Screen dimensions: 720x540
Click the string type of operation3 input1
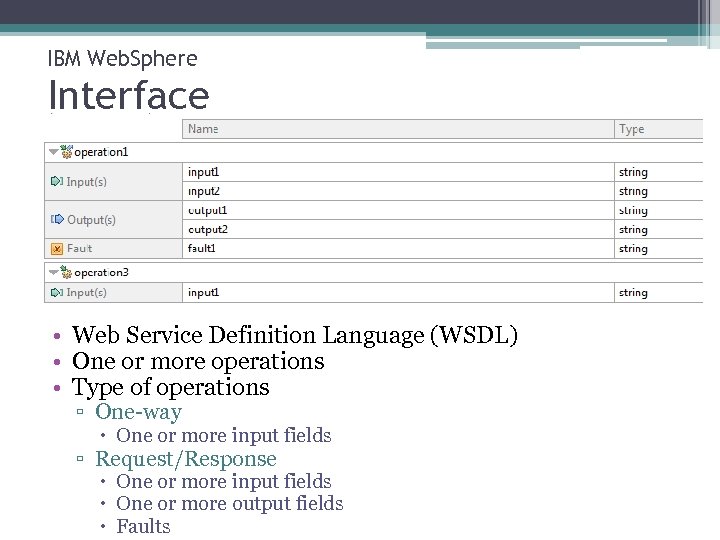633,293
